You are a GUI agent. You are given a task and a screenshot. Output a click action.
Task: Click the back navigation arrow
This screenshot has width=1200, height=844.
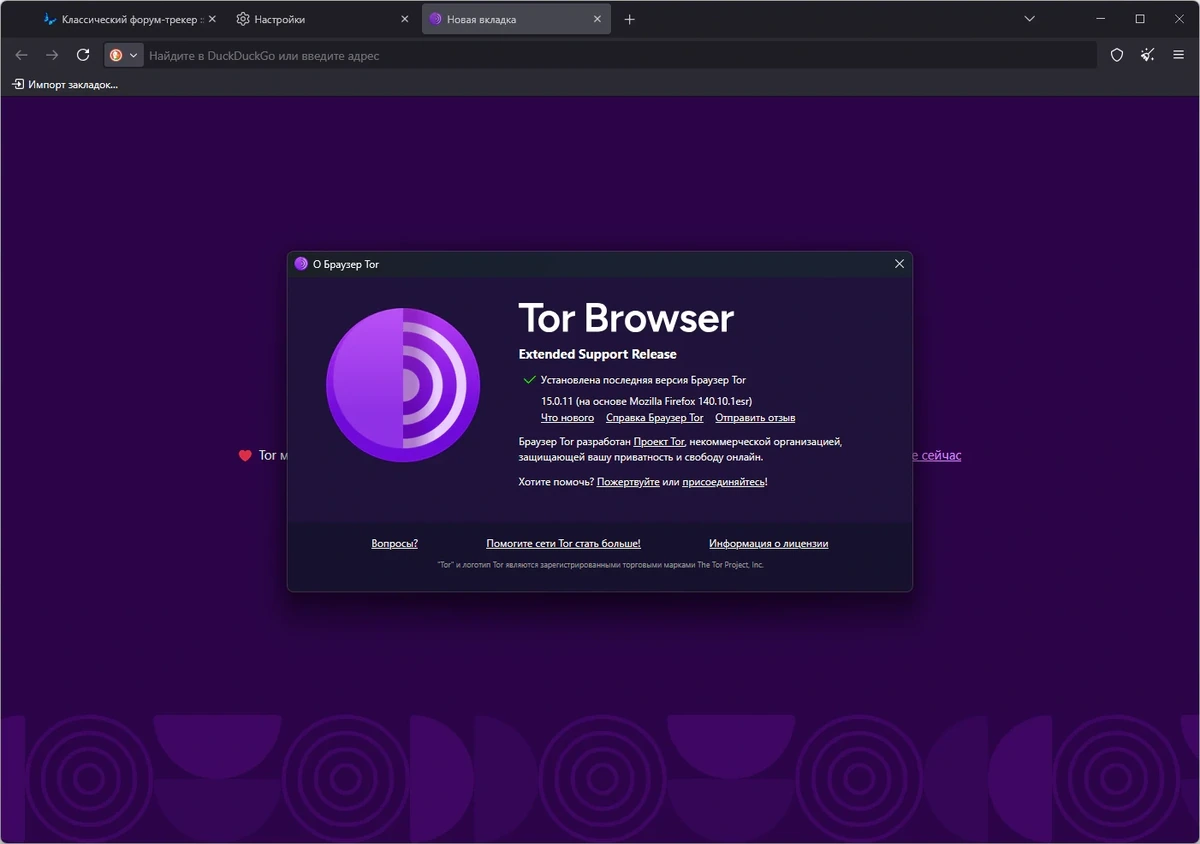click(x=21, y=55)
